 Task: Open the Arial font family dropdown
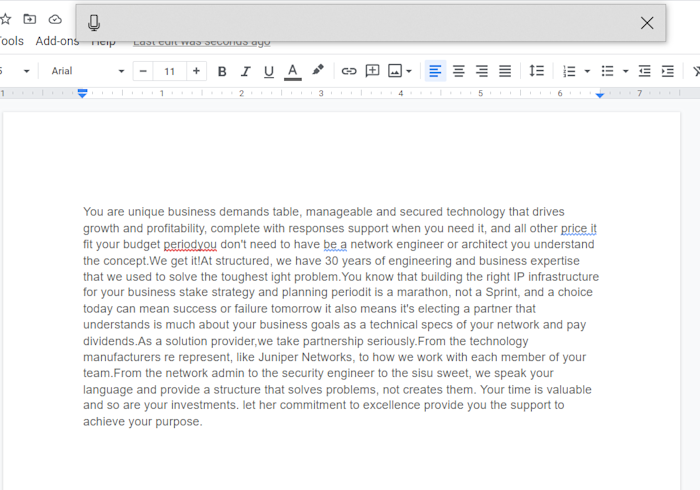[x=87, y=71]
